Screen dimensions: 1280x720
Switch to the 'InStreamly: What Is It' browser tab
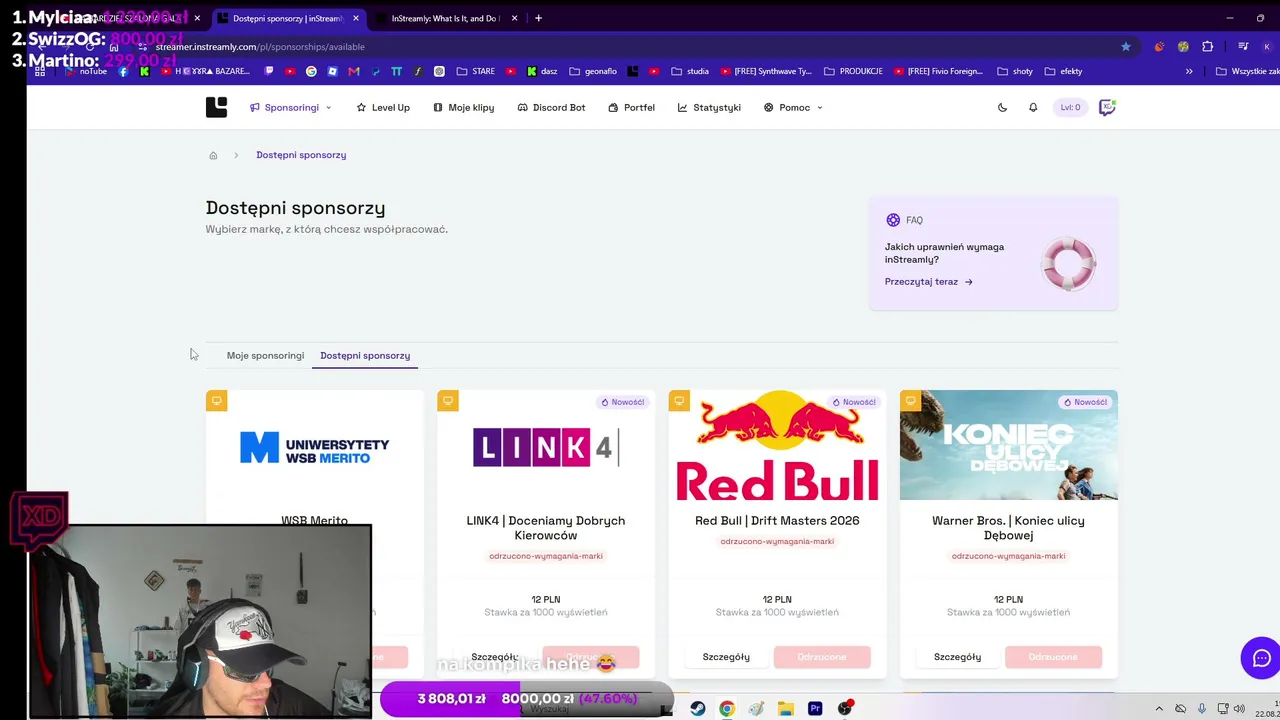tap(444, 18)
